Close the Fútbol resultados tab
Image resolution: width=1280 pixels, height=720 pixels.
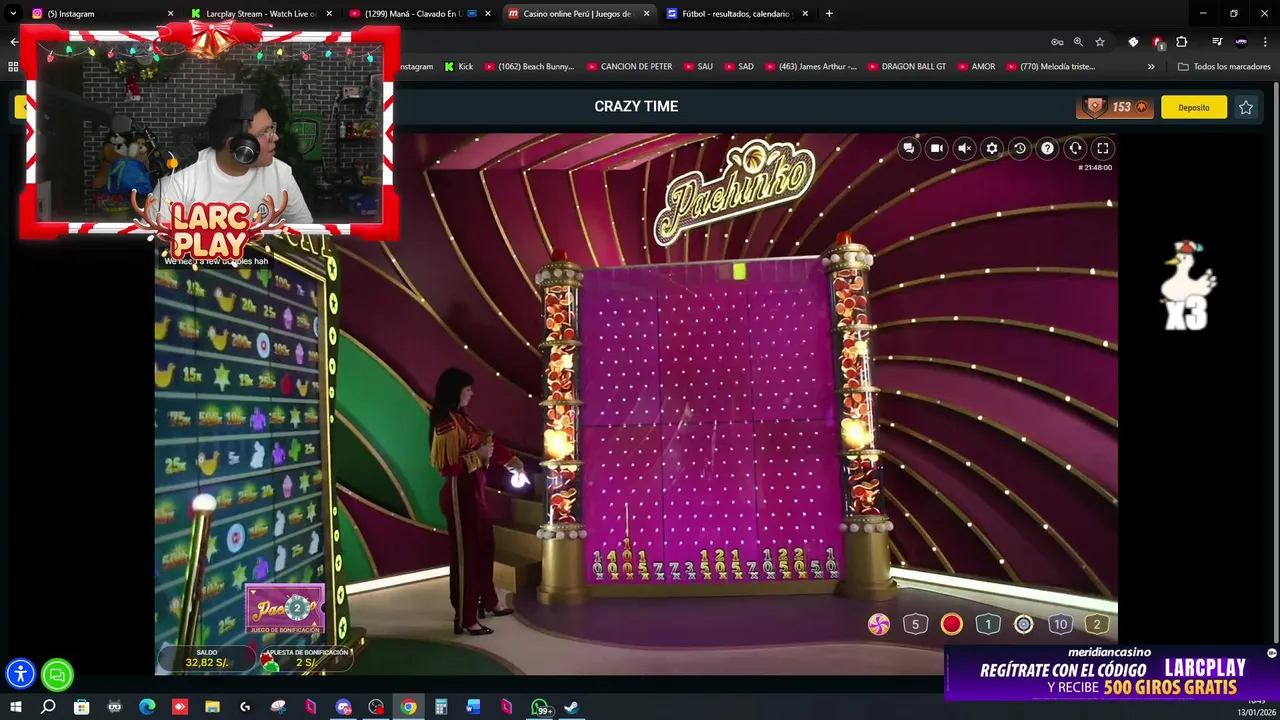pos(806,14)
